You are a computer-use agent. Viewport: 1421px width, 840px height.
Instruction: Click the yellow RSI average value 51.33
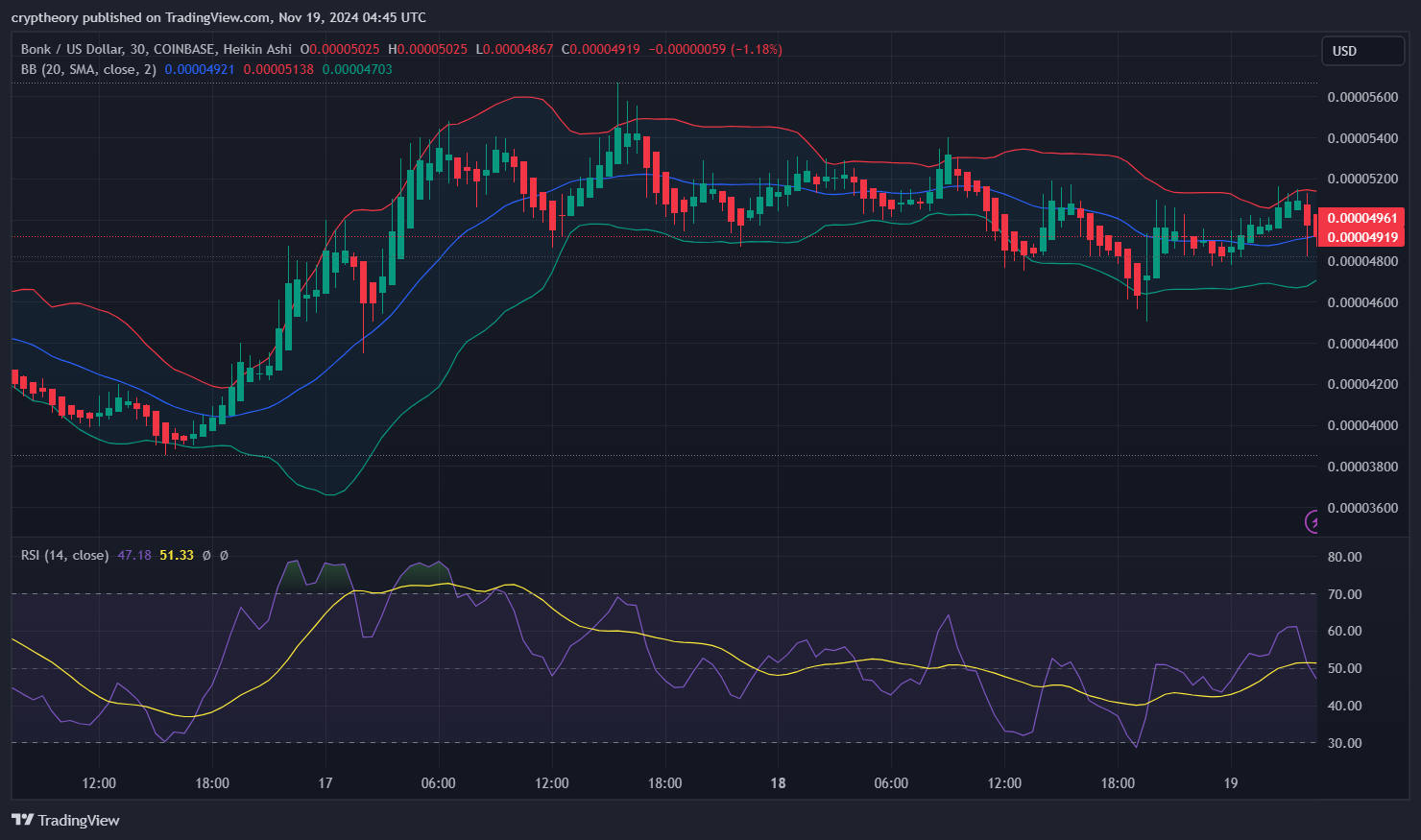[177, 555]
